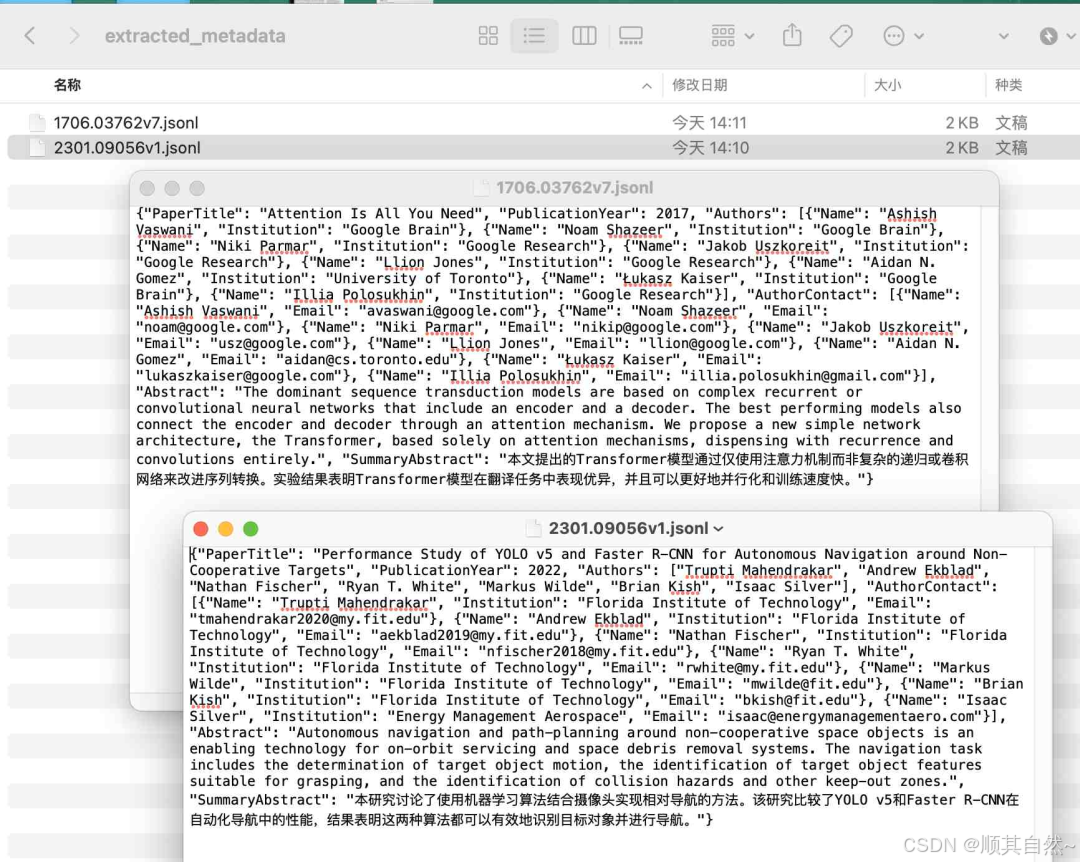Image resolution: width=1080 pixels, height=862 pixels.
Task: Click text body of 1706.03762v7.jsonl window
Action: (554, 347)
